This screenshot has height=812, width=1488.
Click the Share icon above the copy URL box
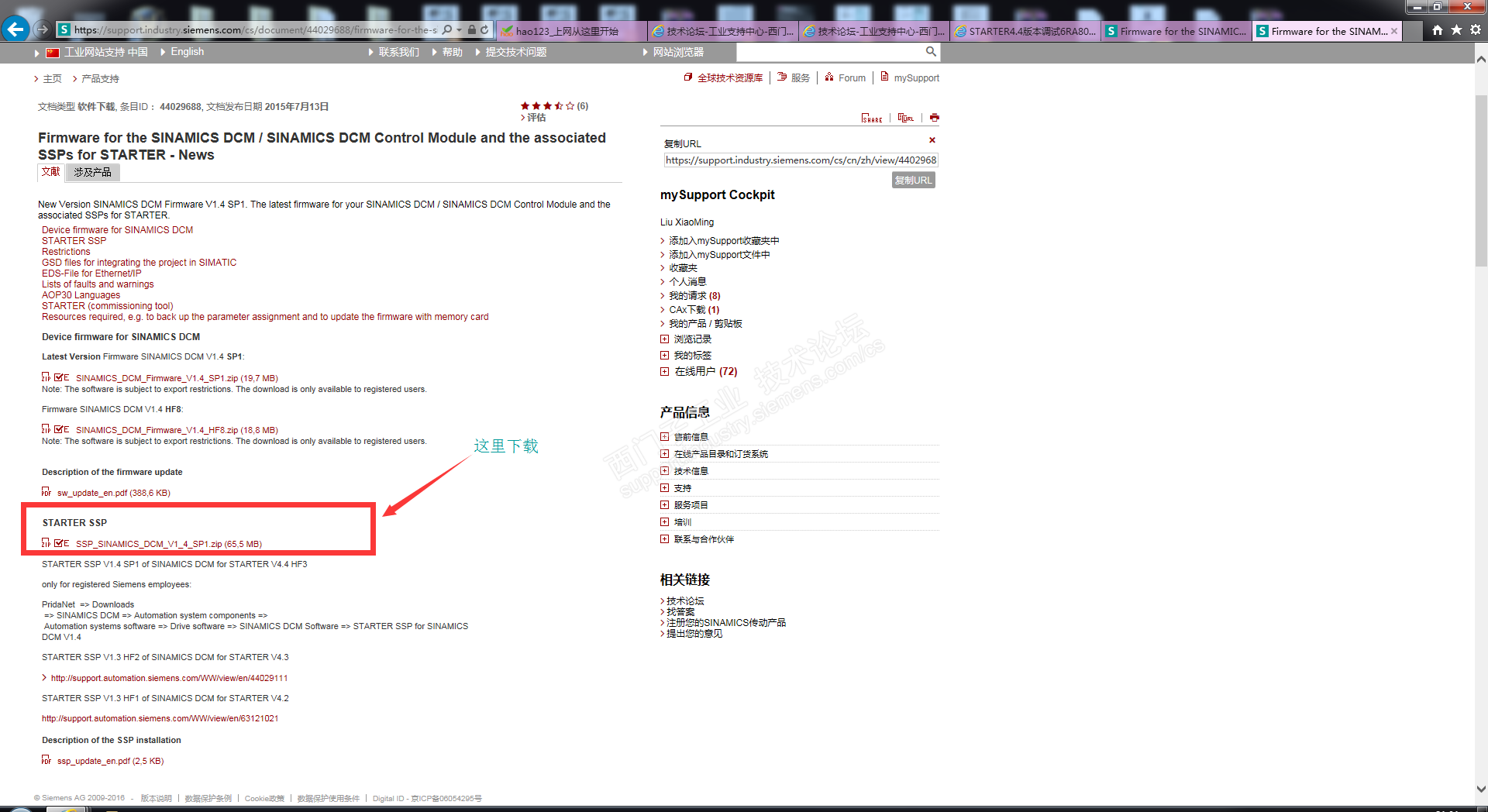point(872,118)
